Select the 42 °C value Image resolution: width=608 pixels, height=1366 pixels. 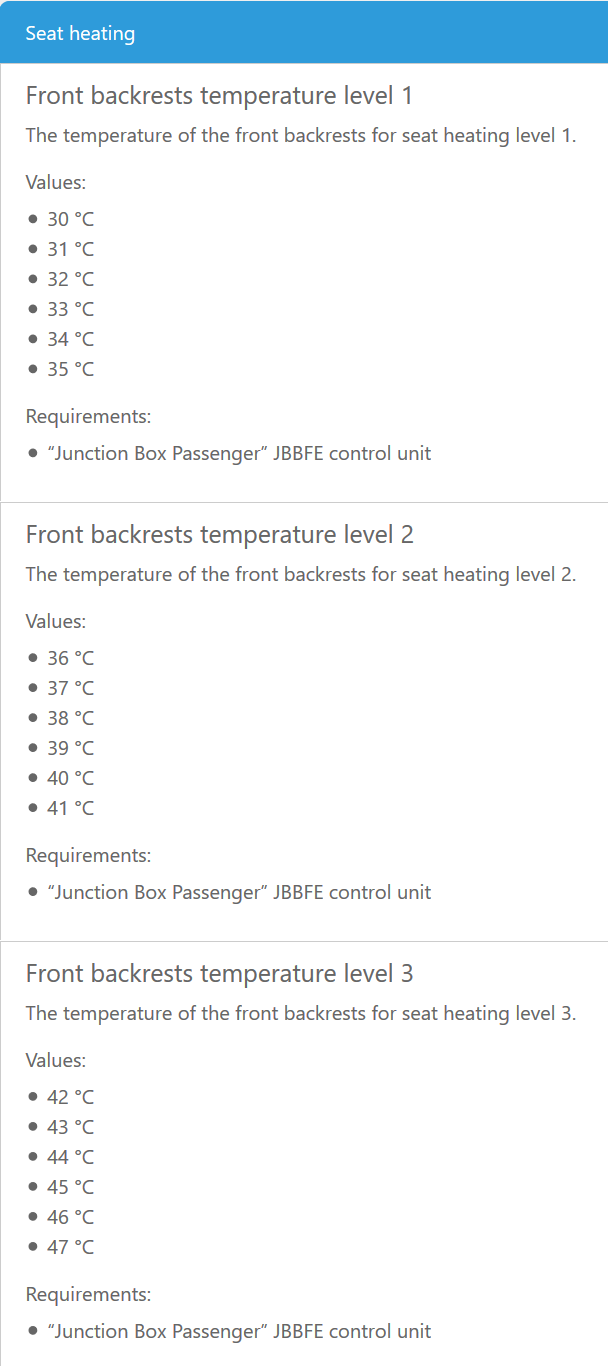(x=70, y=1097)
